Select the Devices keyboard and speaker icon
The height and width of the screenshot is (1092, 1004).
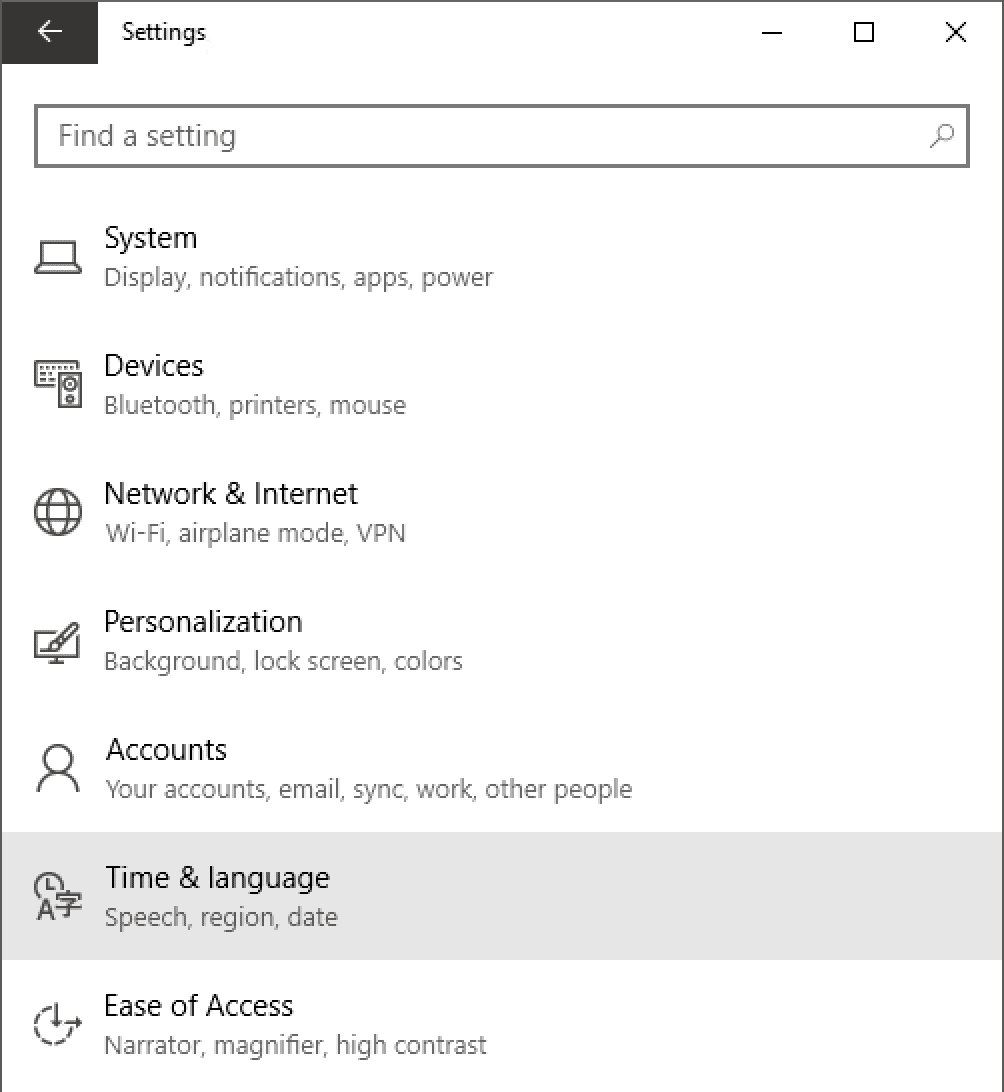click(58, 384)
